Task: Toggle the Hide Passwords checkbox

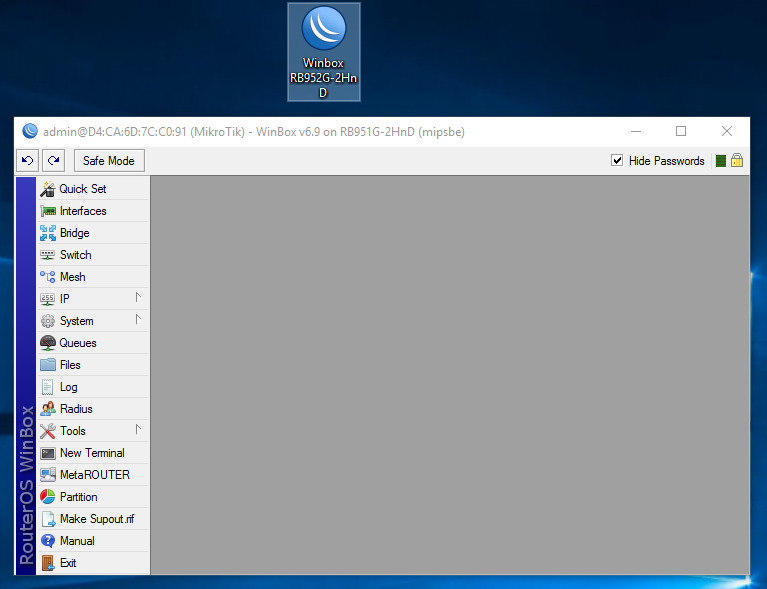Action: point(617,160)
